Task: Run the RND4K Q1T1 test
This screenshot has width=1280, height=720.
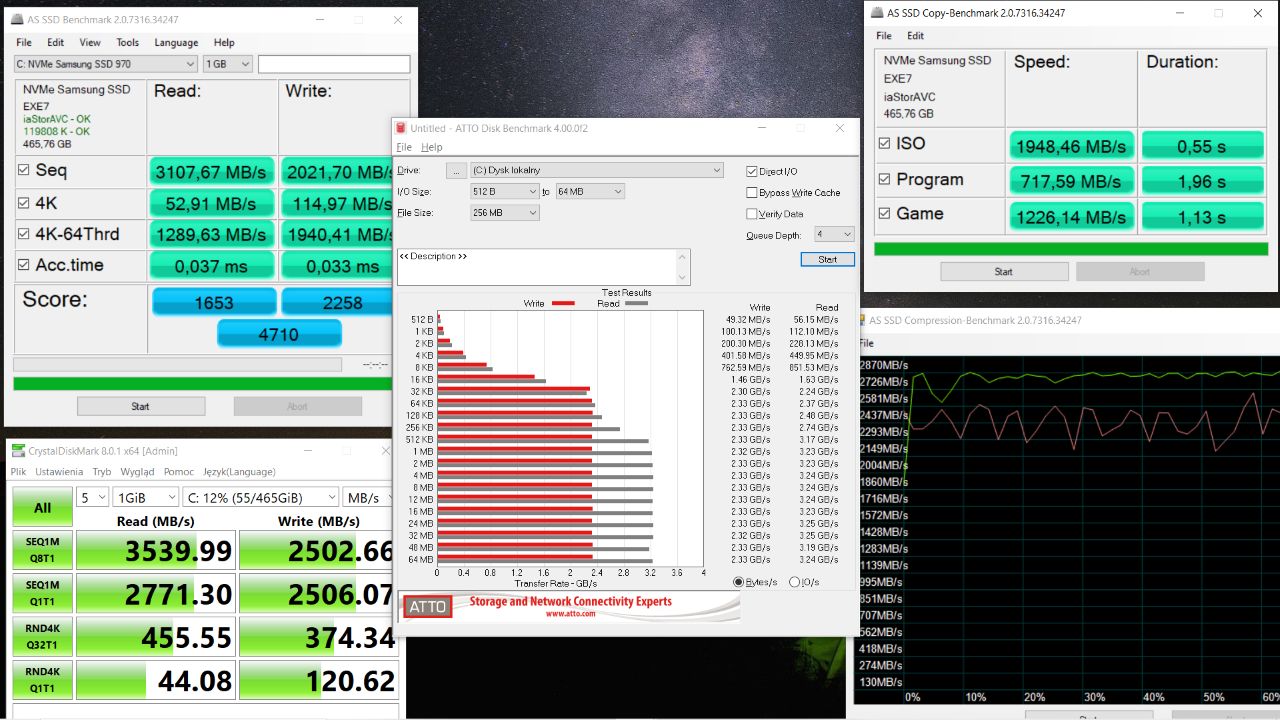Action: (x=42, y=680)
